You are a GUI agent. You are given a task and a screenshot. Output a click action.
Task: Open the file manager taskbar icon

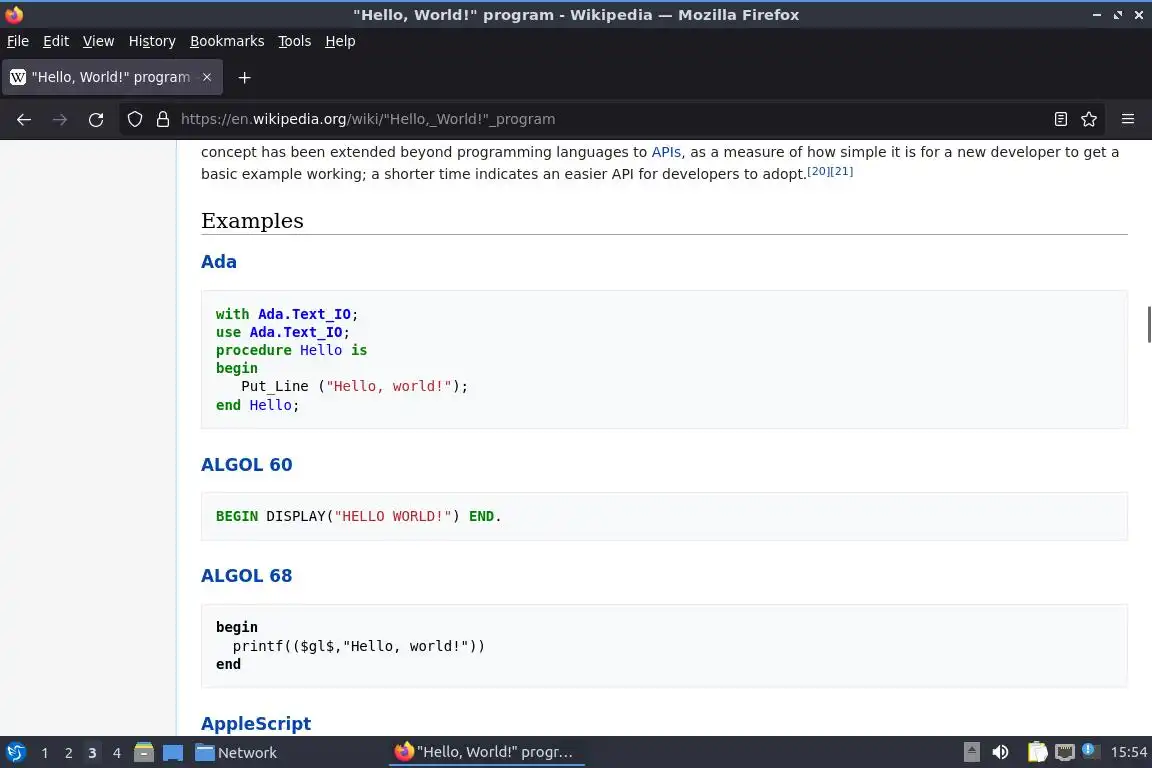click(144, 753)
